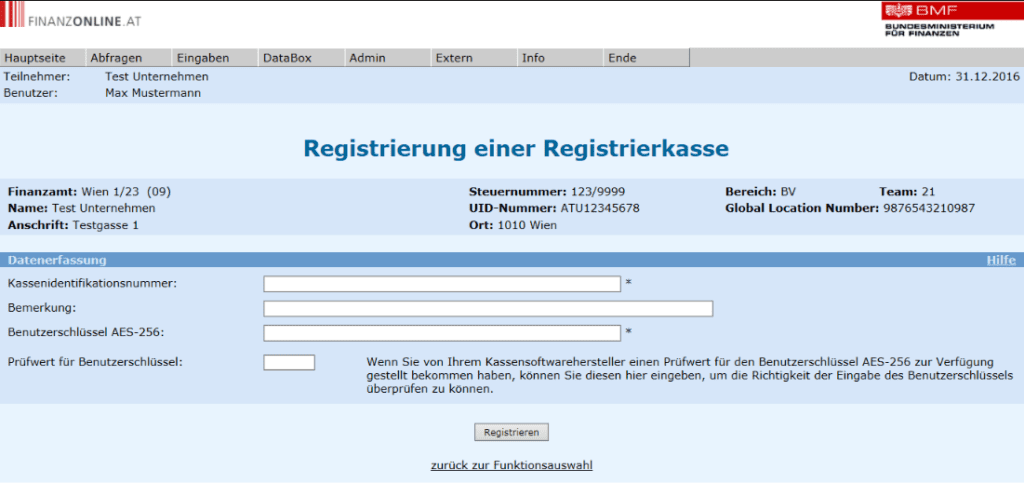Click the Prüfwert für Benutzerschlüssel box
Viewport: 1024px width, 483px height.
coord(289,362)
